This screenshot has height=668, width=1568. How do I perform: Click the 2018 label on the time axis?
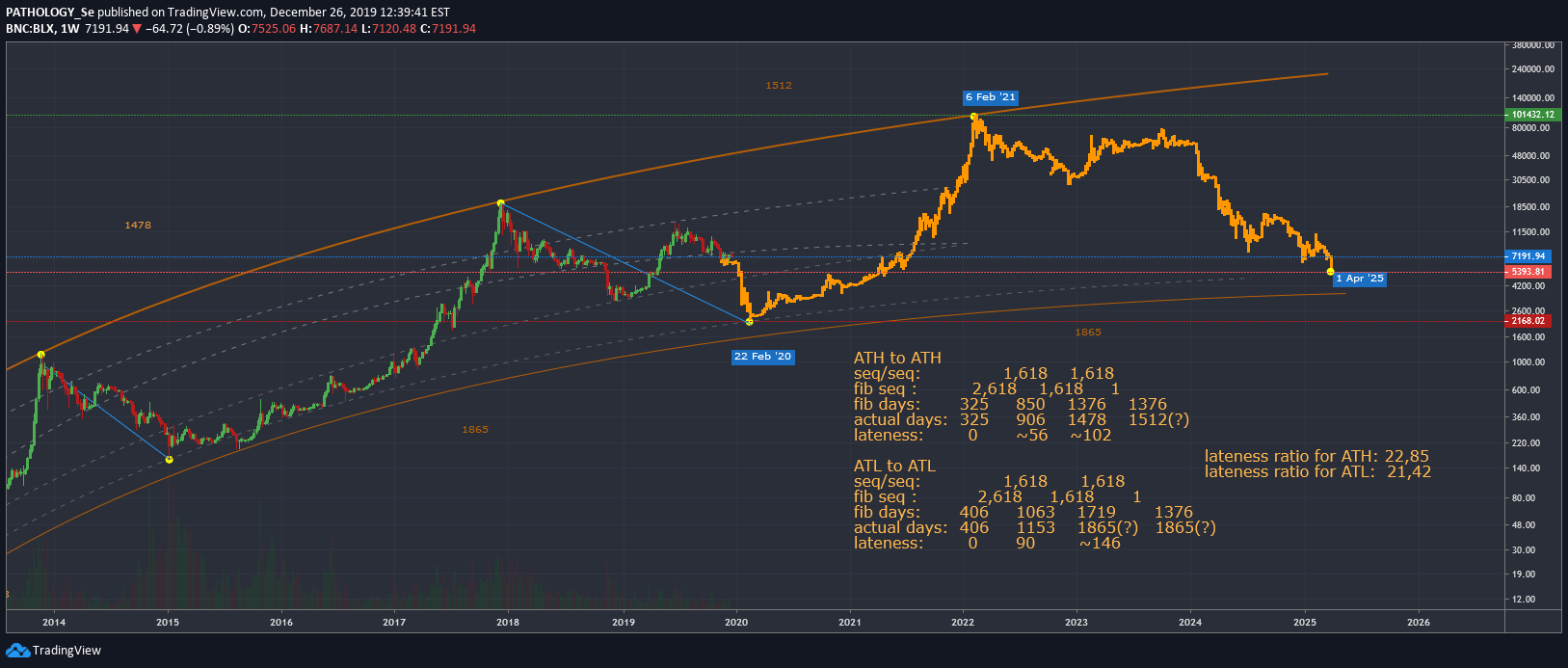[x=508, y=623]
